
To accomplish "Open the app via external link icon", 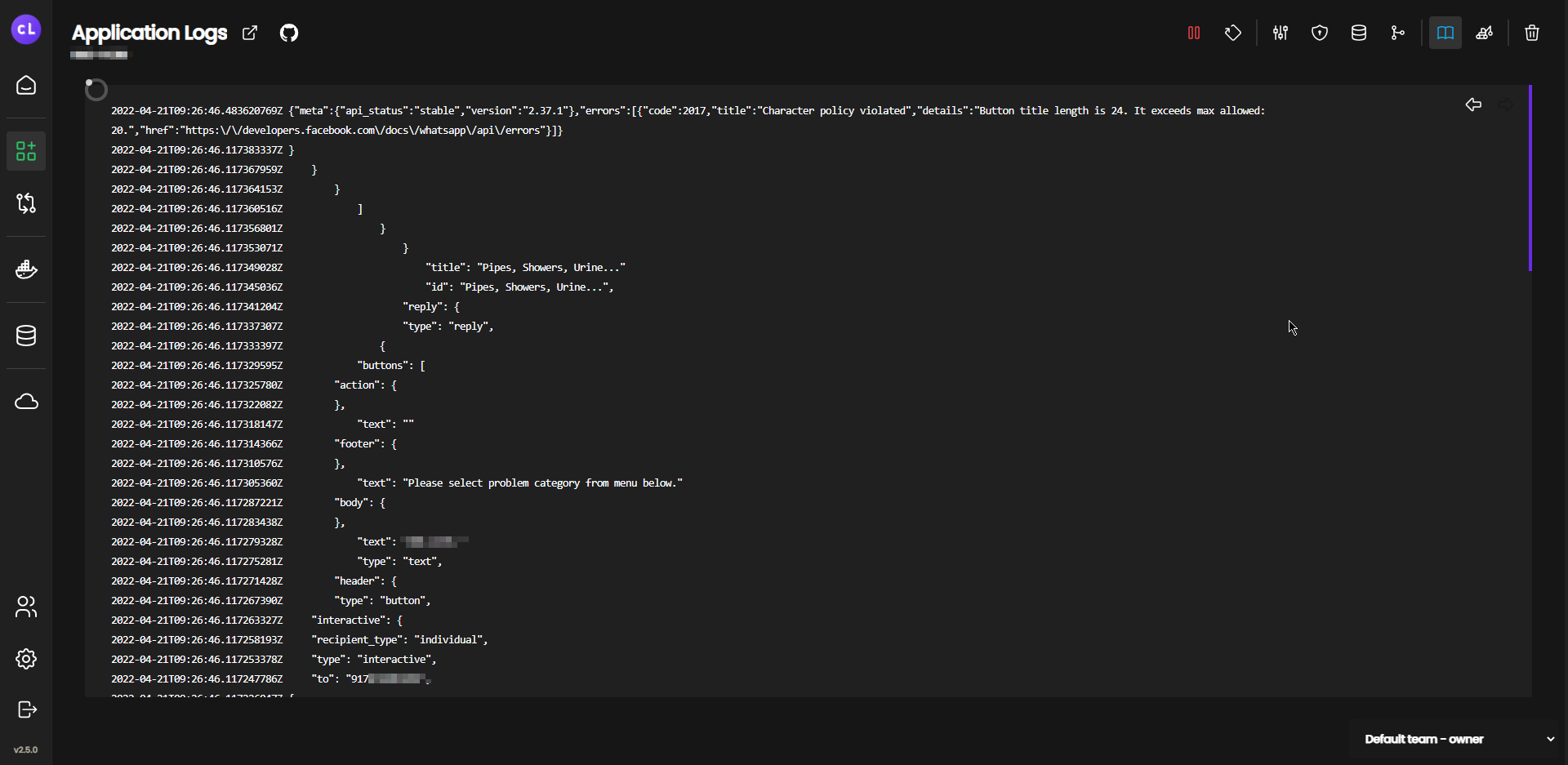I will point(251,33).
